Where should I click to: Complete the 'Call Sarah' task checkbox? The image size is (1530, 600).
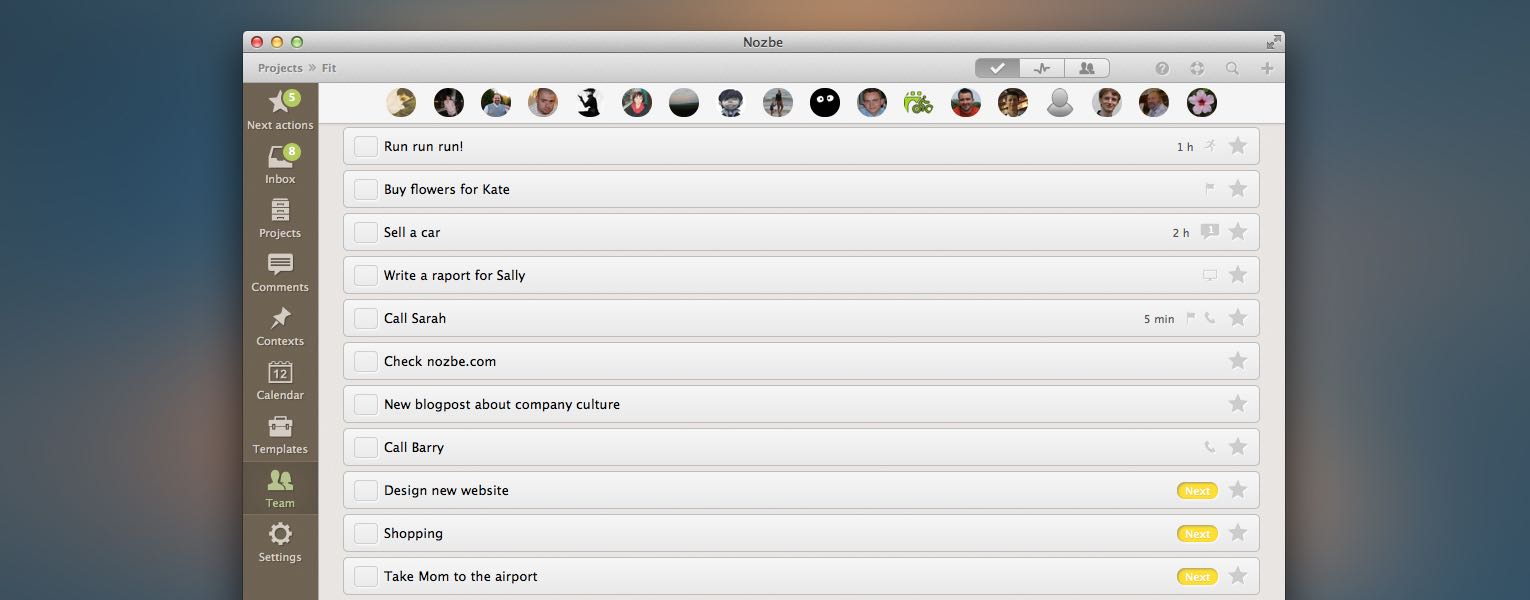pos(366,318)
